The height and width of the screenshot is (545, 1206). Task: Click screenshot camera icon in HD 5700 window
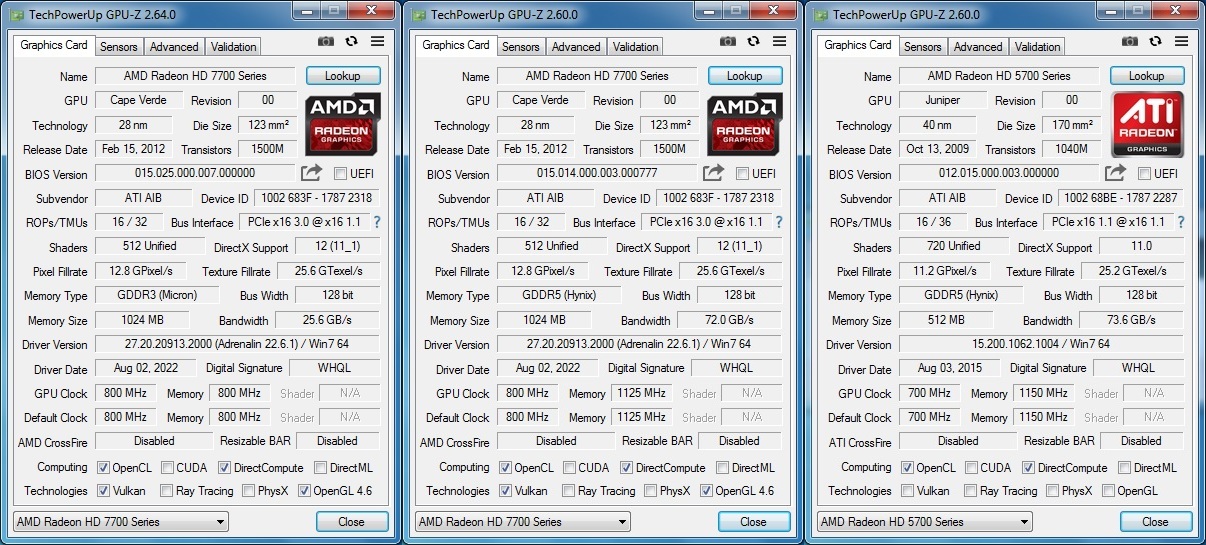1130,41
